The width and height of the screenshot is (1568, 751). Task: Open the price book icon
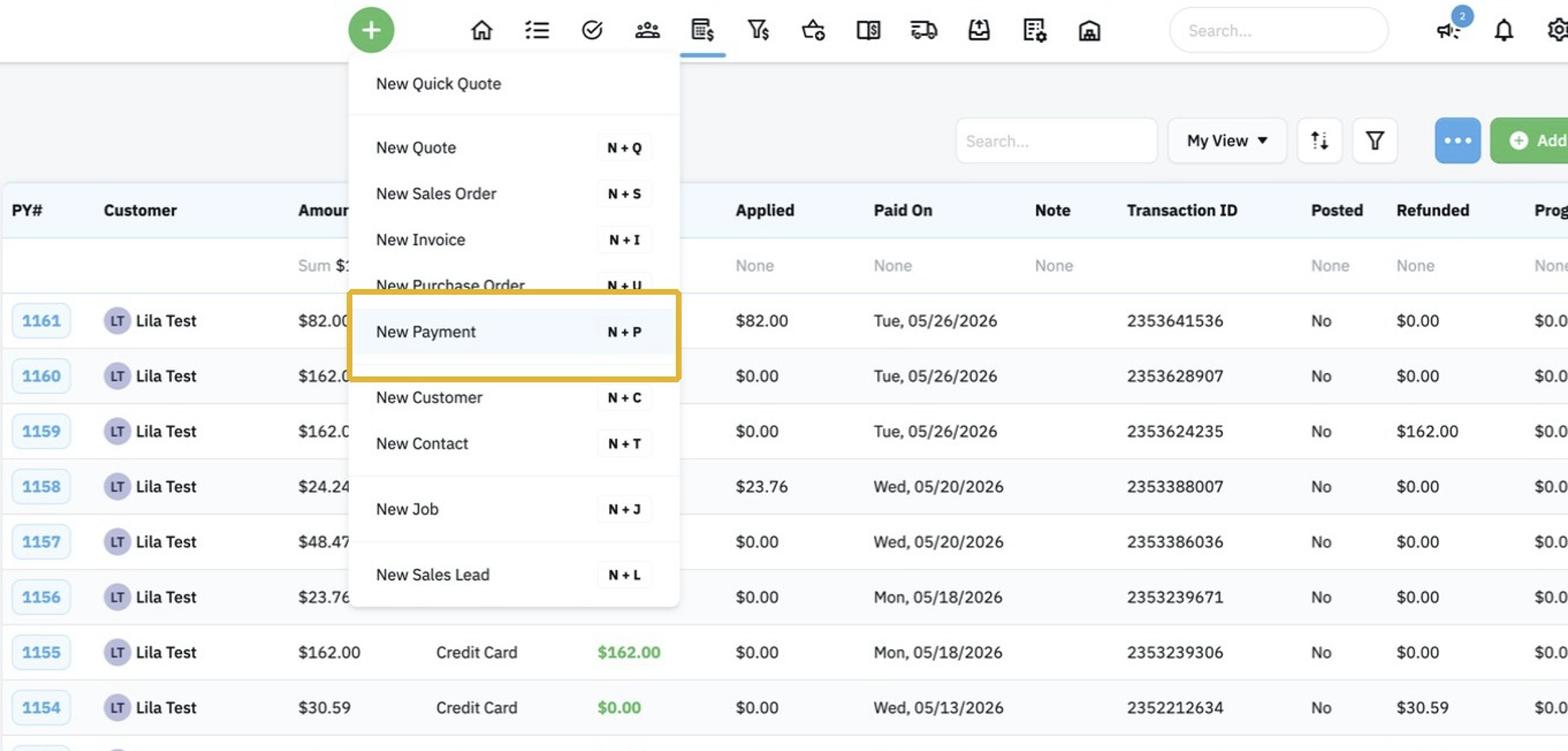pos(868,30)
